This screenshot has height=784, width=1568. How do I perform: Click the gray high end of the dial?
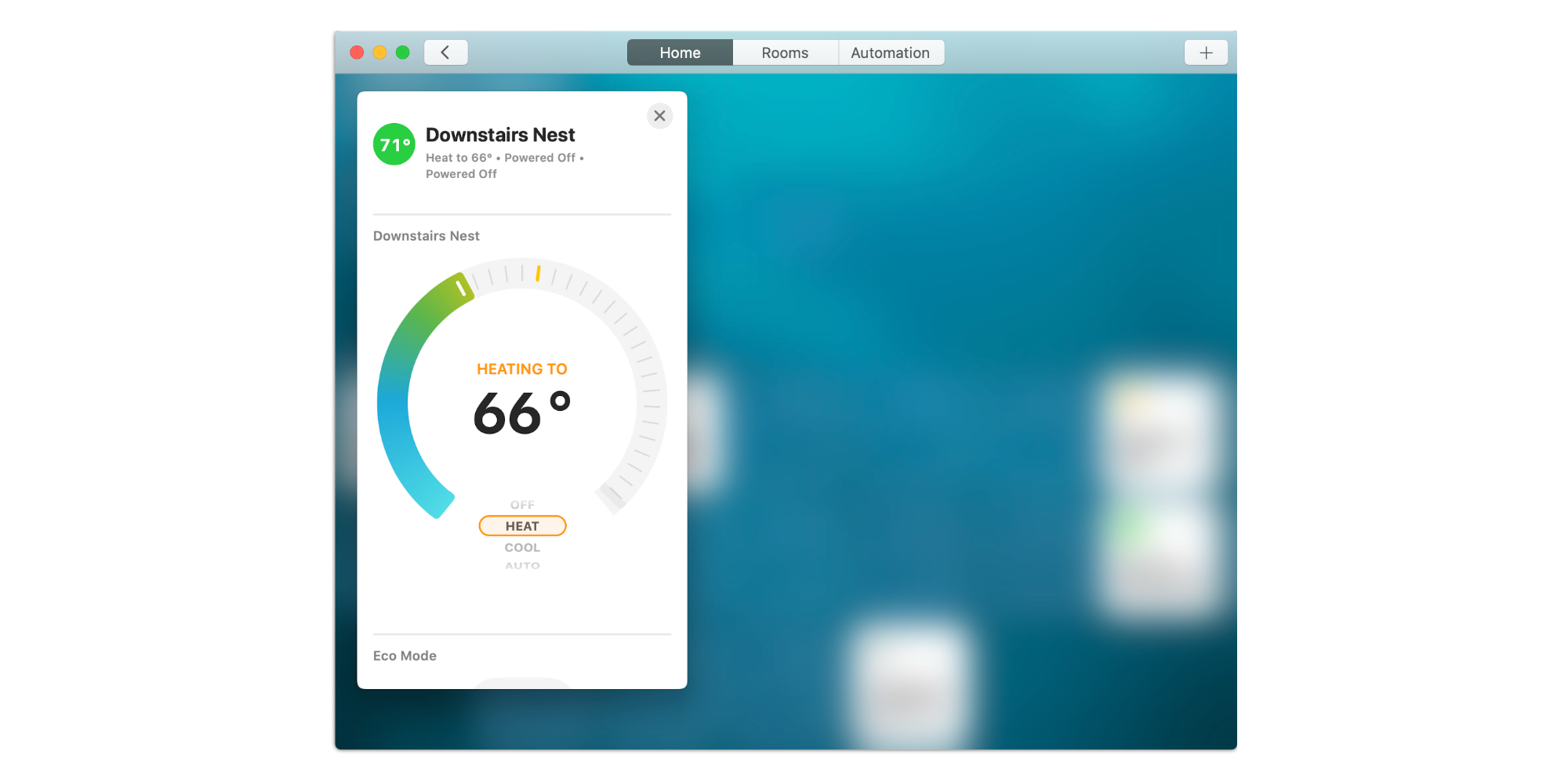[612, 496]
